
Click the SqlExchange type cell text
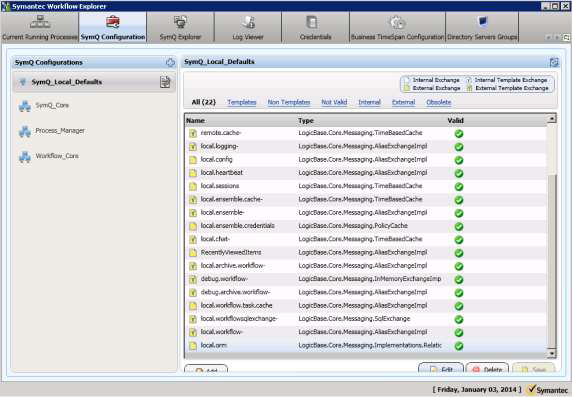pos(354,319)
